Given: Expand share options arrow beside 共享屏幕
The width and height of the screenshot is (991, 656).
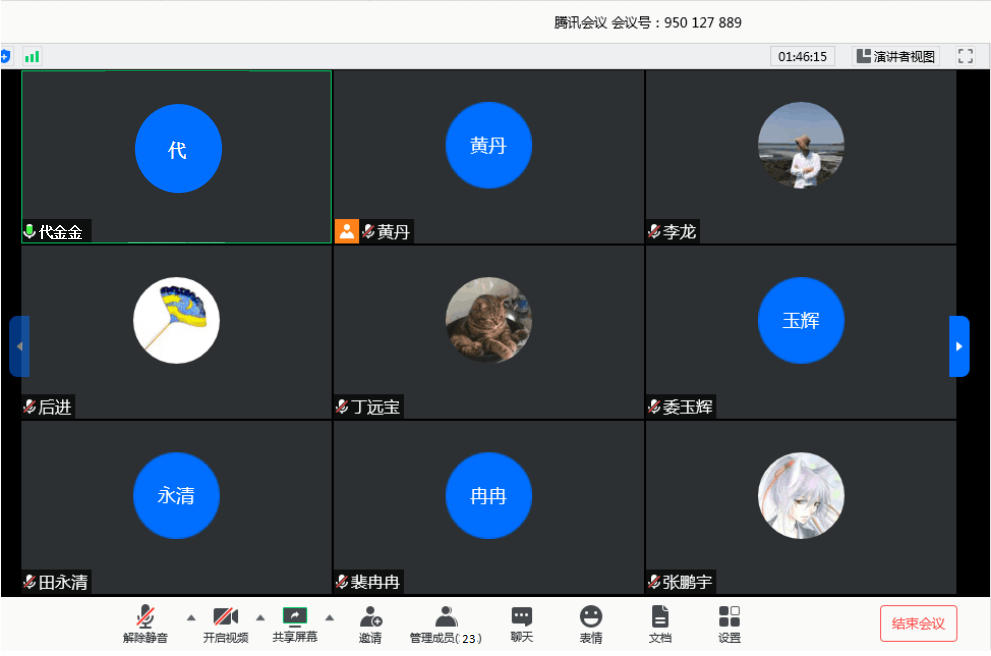Looking at the screenshot, I should coord(329,618).
